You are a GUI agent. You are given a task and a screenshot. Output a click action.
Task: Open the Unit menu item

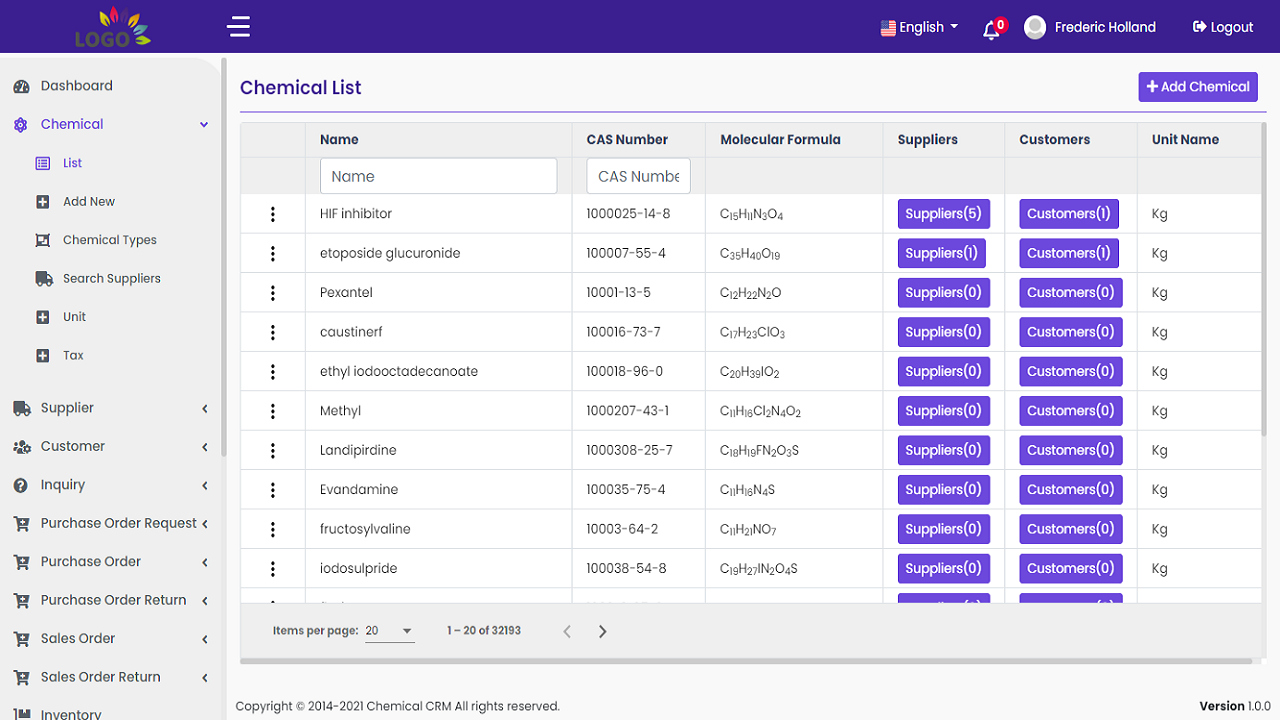[x=74, y=317]
